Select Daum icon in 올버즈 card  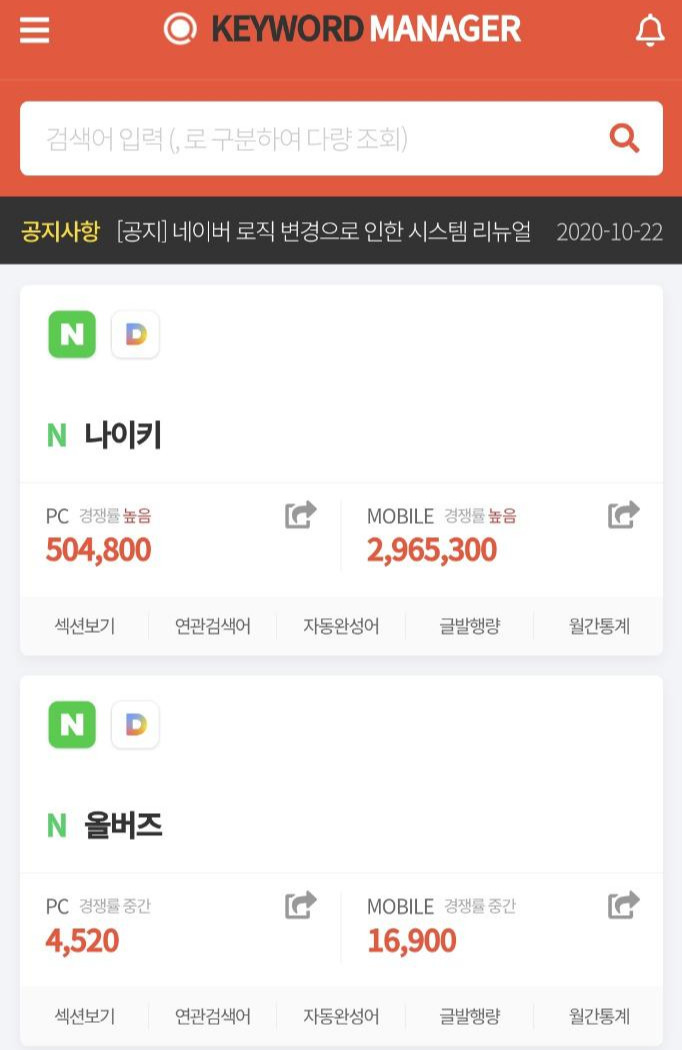click(135, 725)
